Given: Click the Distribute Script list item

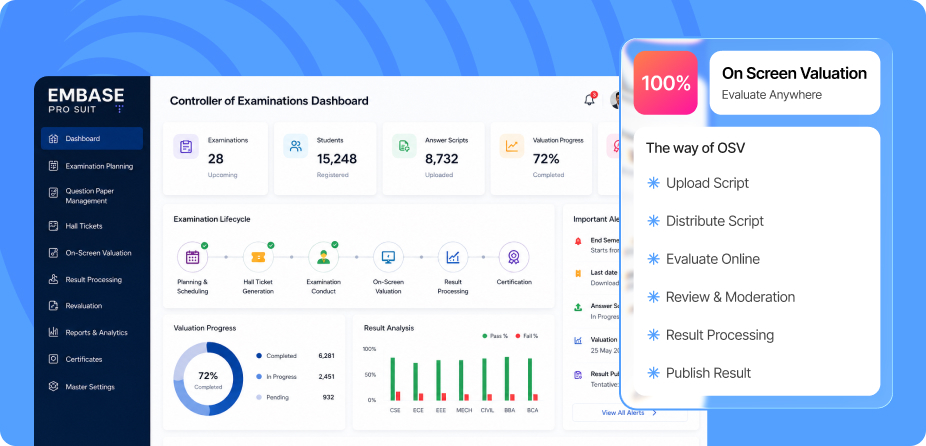Looking at the screenshot, I should pos(706,221).
